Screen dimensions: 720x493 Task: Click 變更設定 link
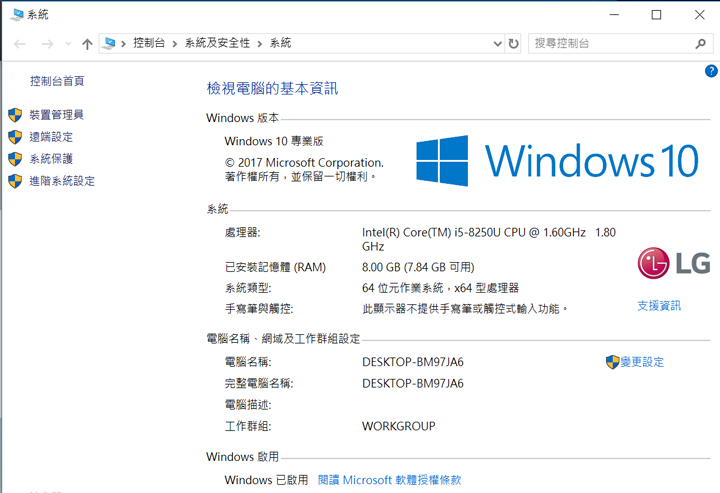(x=642, y=362)
